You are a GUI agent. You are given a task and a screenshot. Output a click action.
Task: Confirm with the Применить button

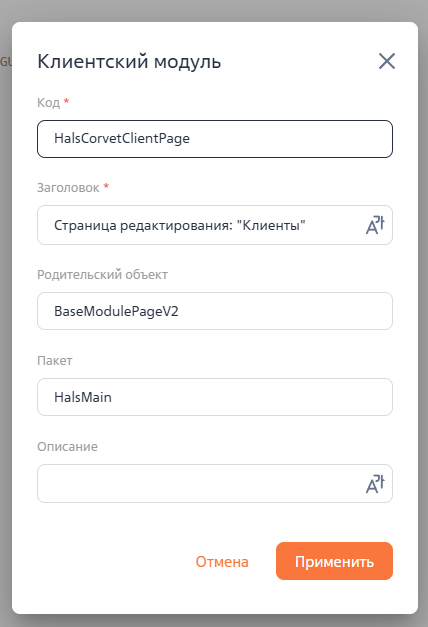(334, 561)
